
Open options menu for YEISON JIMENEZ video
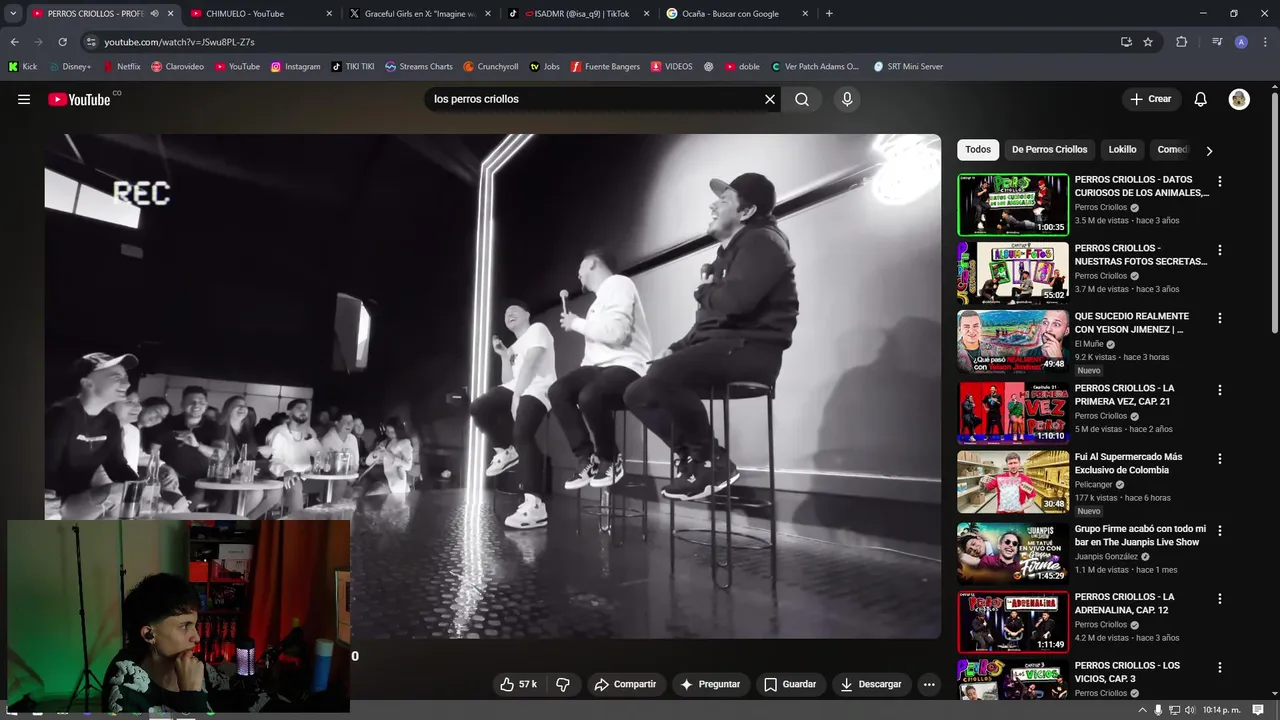tap(1219, 318)
